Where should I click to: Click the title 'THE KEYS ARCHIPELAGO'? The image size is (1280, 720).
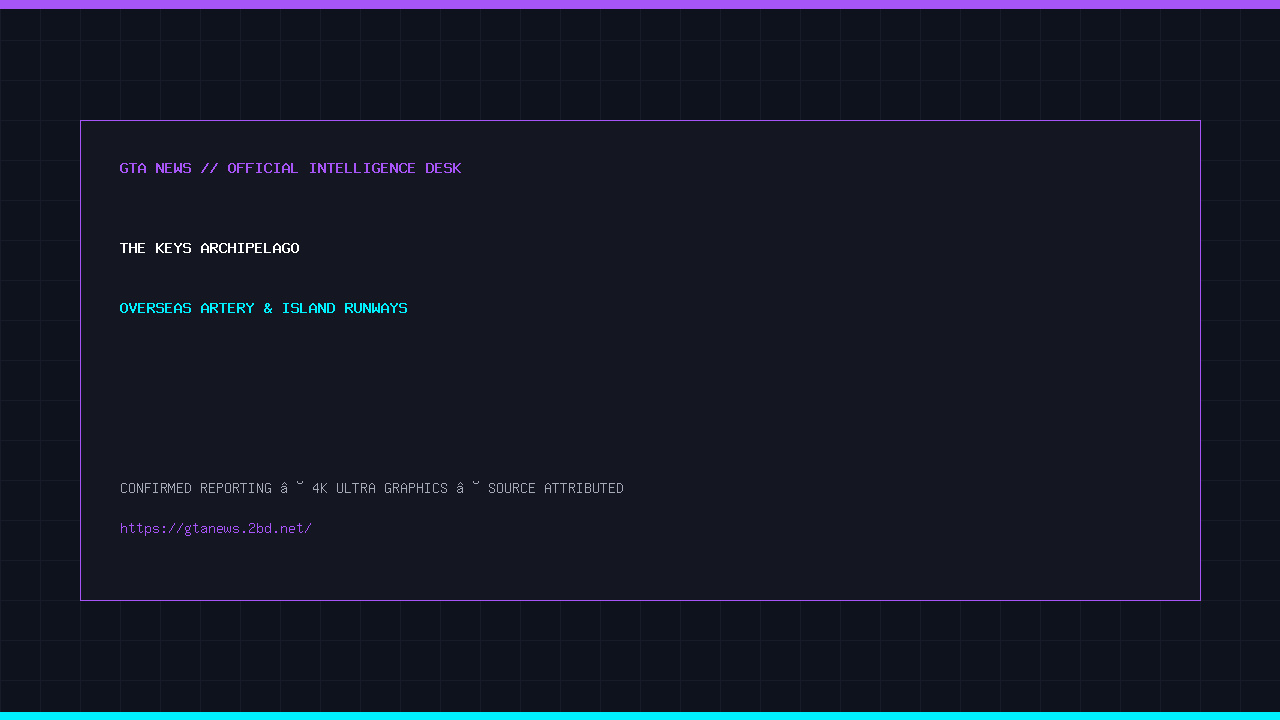click(x=209, y=248)
